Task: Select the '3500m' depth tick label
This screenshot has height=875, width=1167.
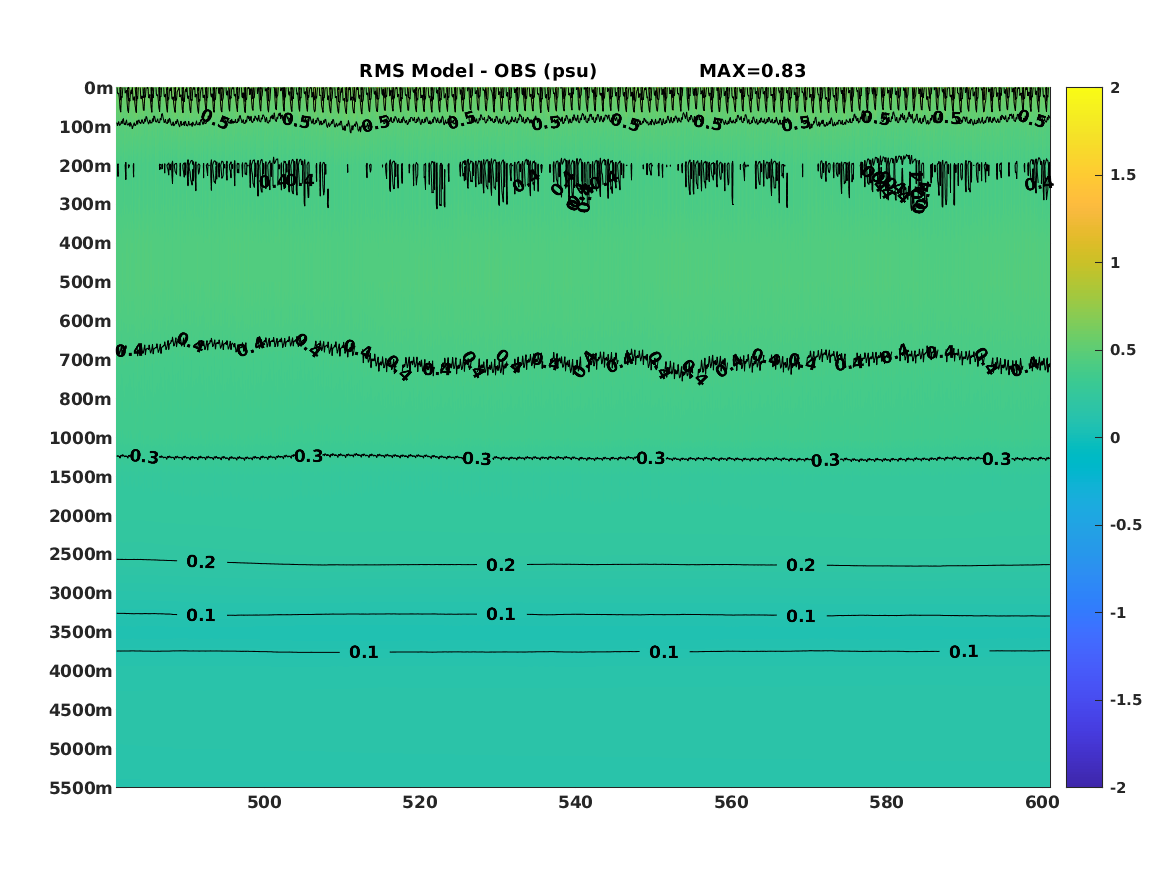Action: (81, 632)
